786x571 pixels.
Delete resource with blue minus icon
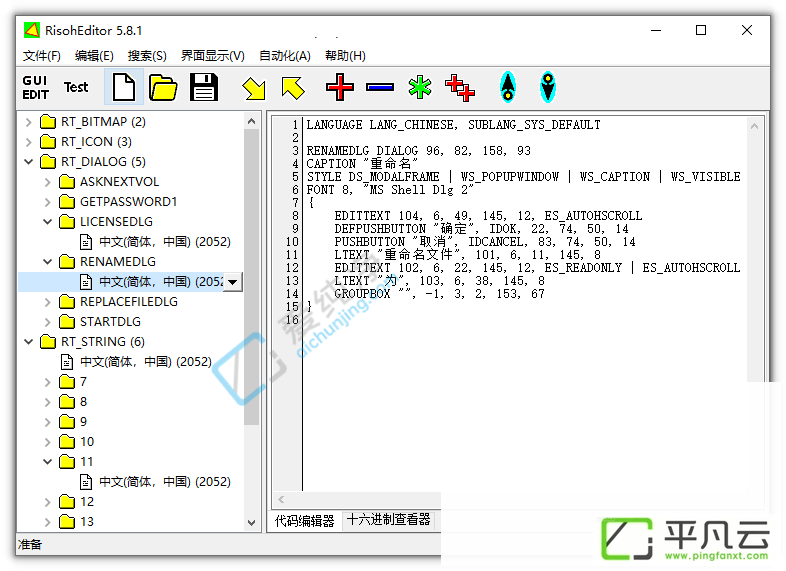[x=380, y=87]
